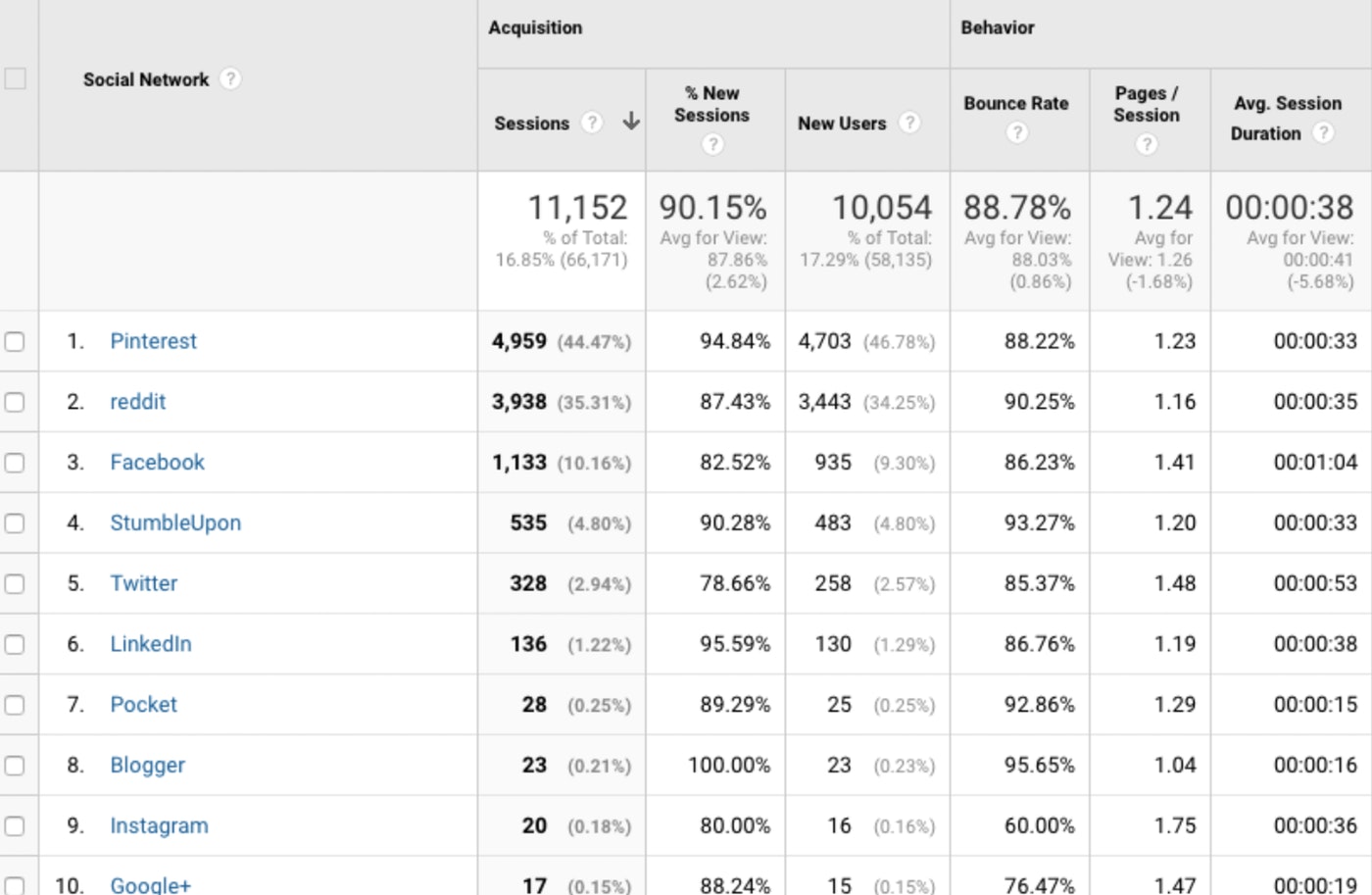
Task: Check the StumbleUpon row checkbox
Action: pos(14,523)
